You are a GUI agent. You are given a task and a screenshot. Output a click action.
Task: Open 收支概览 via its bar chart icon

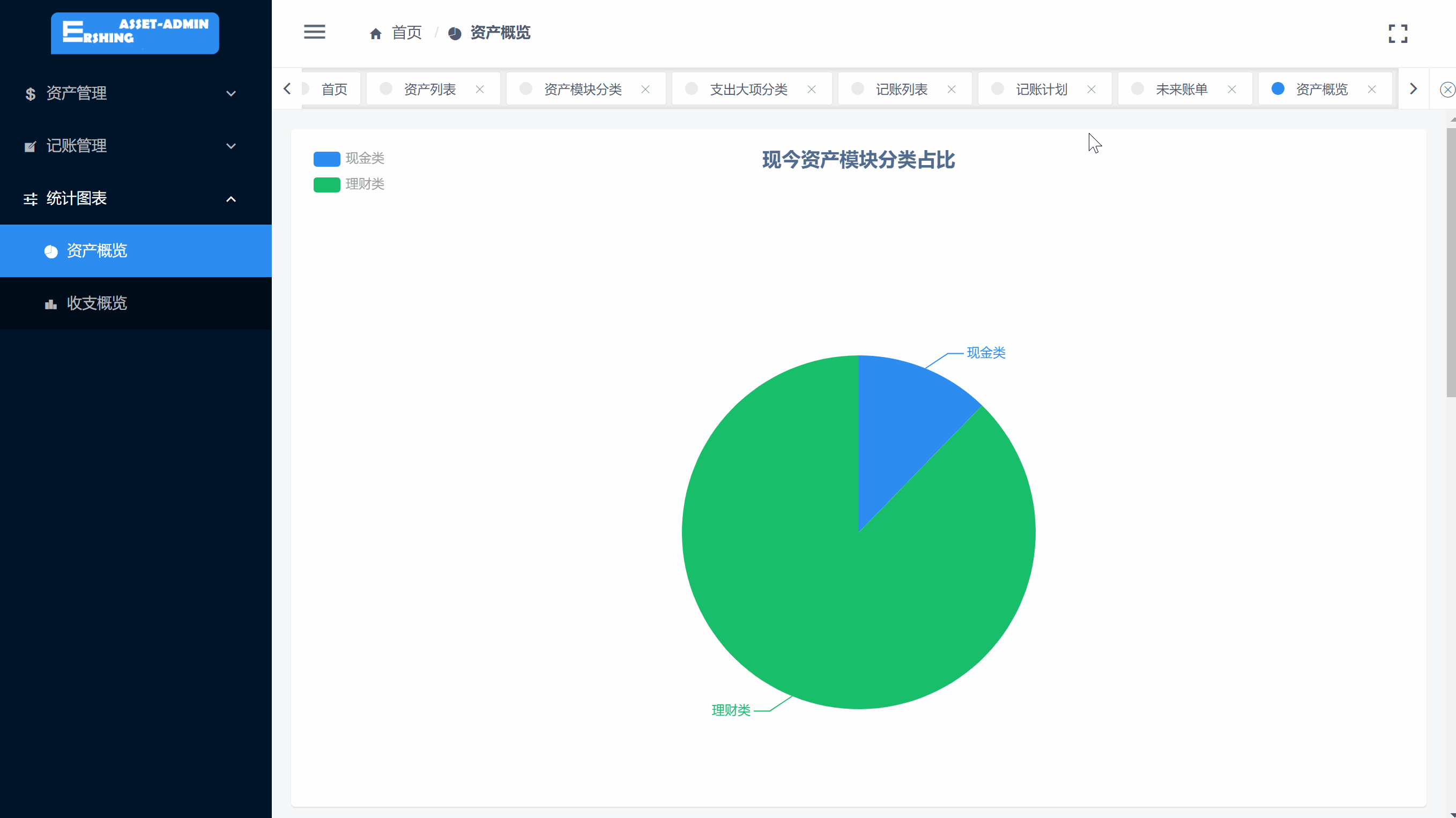pyautogui.click(x=50, y=303)
